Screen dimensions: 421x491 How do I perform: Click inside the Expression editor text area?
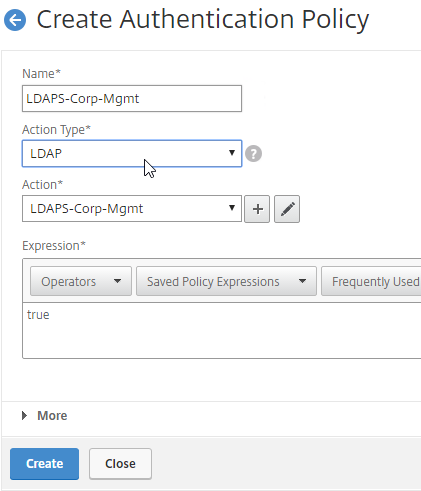(222, 331)
